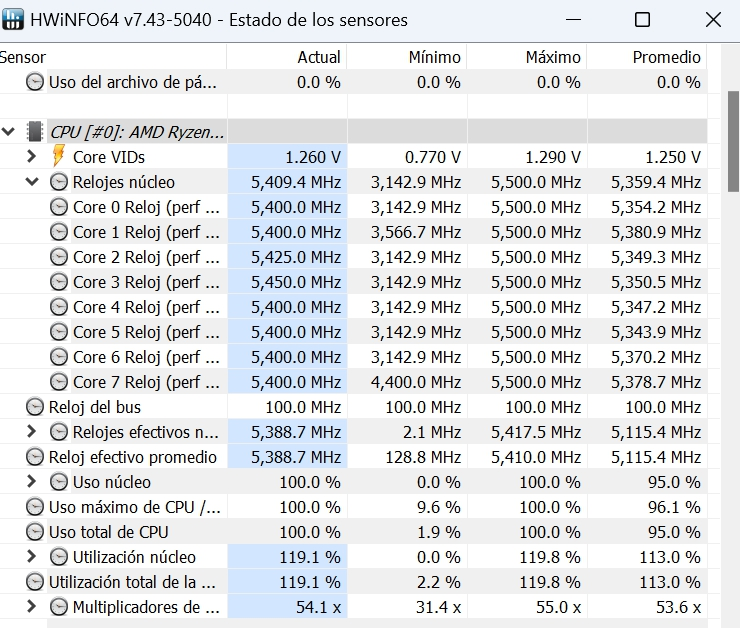Screen dimensions: 740x628
Task: Click the 96.1 % average value
Action: pos(674,507)
